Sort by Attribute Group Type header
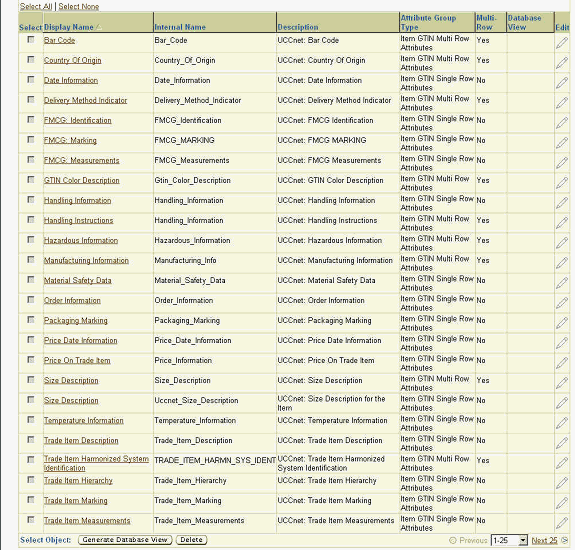The width and height of the screenshot is (575, 550). pyautogui.click(x=428, y=22)
